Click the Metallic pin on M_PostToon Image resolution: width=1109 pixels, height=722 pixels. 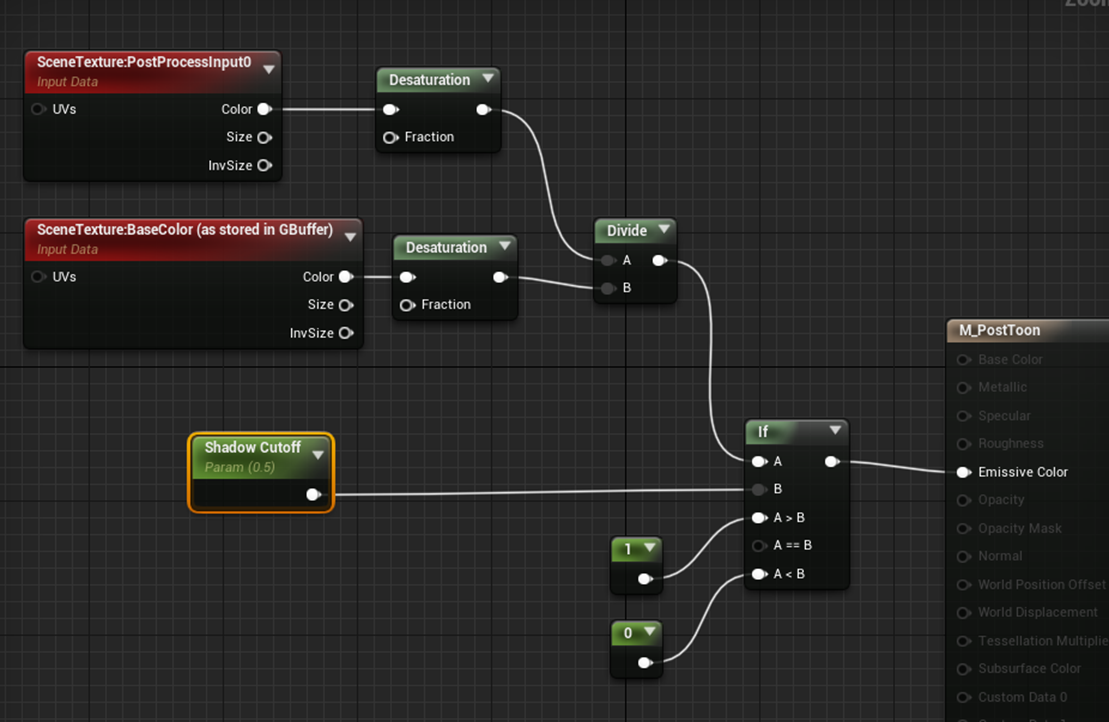click(x=963, y=388)
